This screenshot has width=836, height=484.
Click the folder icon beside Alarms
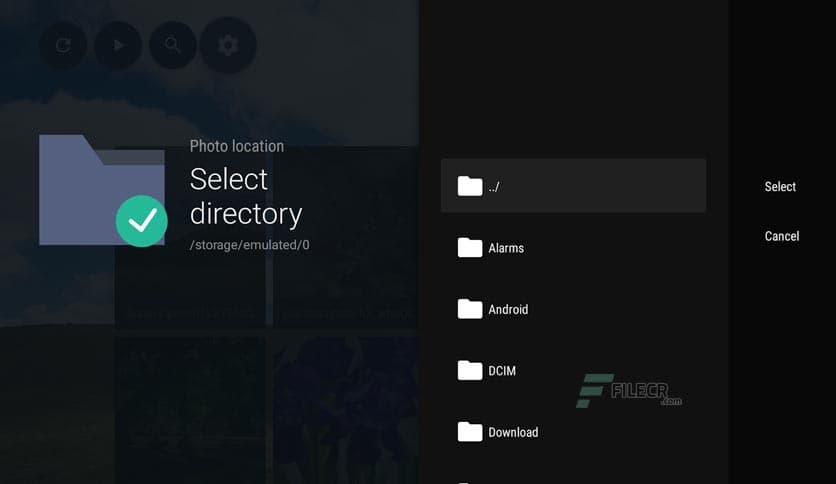[x=470, y=247]
